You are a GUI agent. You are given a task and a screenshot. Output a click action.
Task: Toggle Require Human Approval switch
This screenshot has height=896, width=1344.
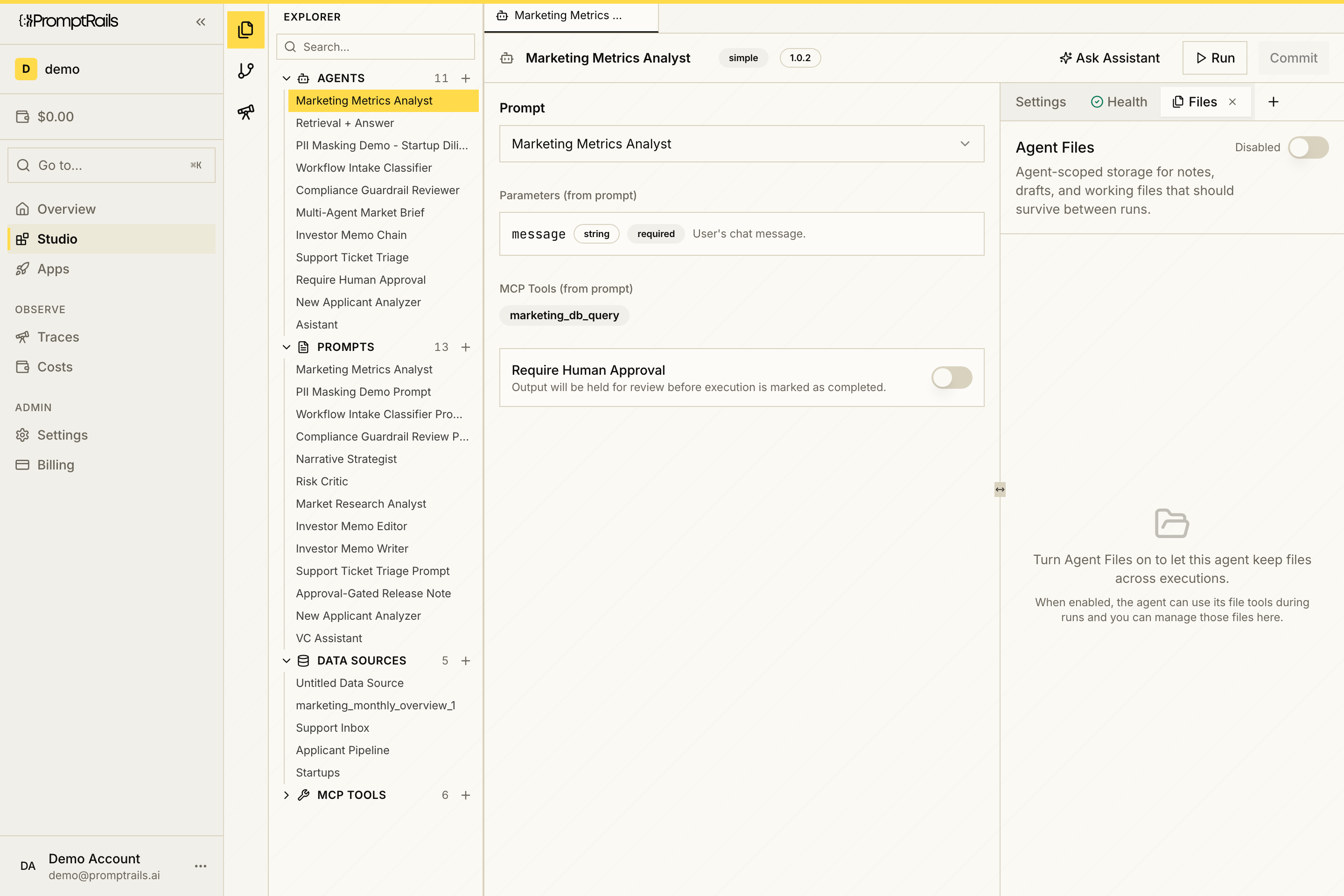952,378
